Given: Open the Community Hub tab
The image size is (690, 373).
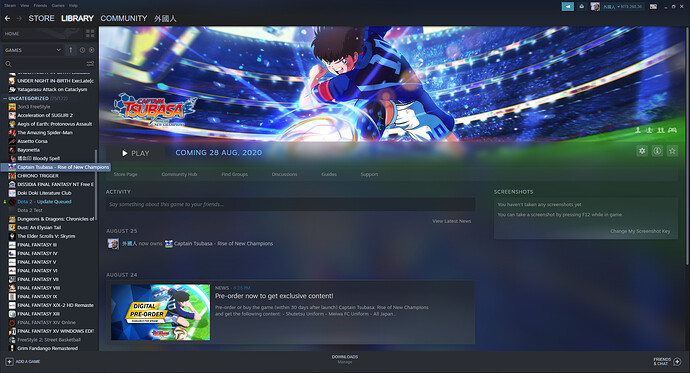Looking at the screenshot, I should point(179,175).
